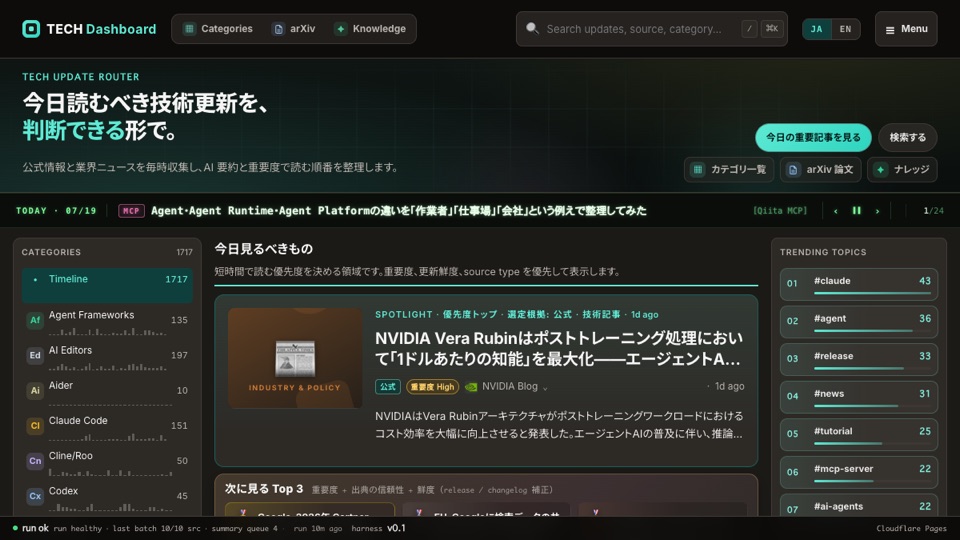Select the Timeline category
The width and height of the screenshot is (960, 540).
(x=107, y=285)
